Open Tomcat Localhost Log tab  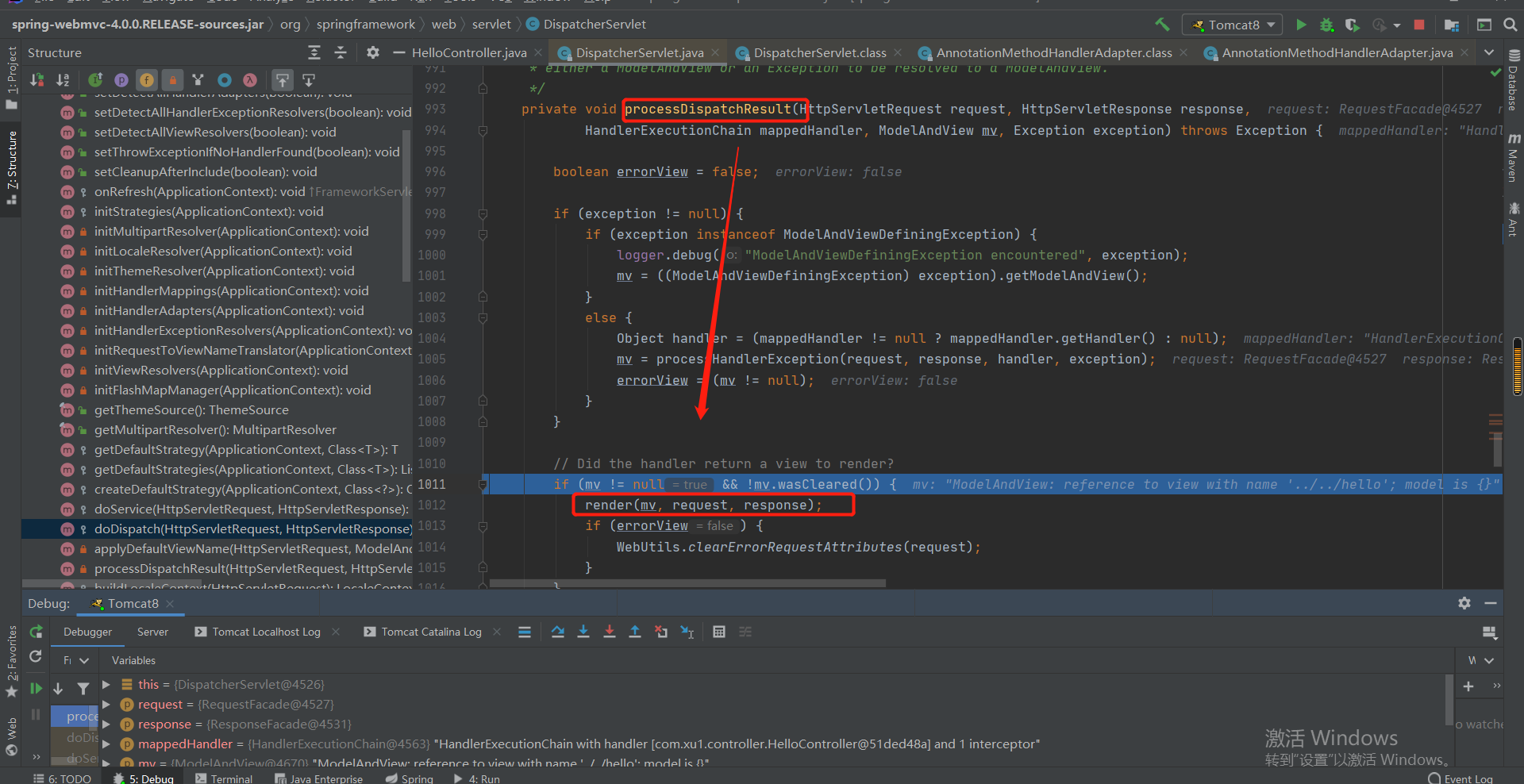coord(266,632)
